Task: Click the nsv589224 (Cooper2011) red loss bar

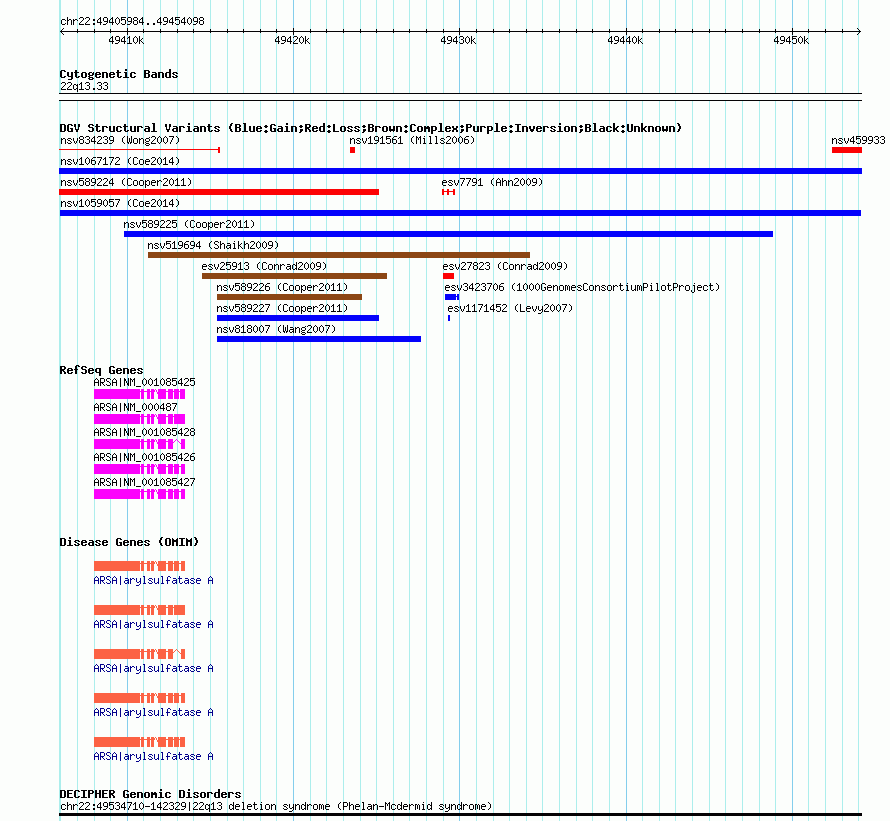Action: 219,192
